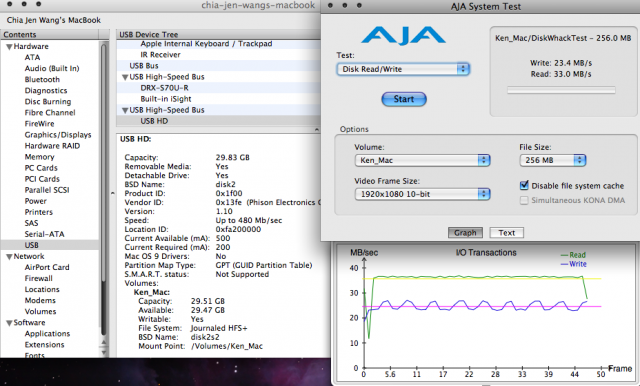The image size is (640, 386).
Task: Switch to the Text view
Action: tap(507, 233)
